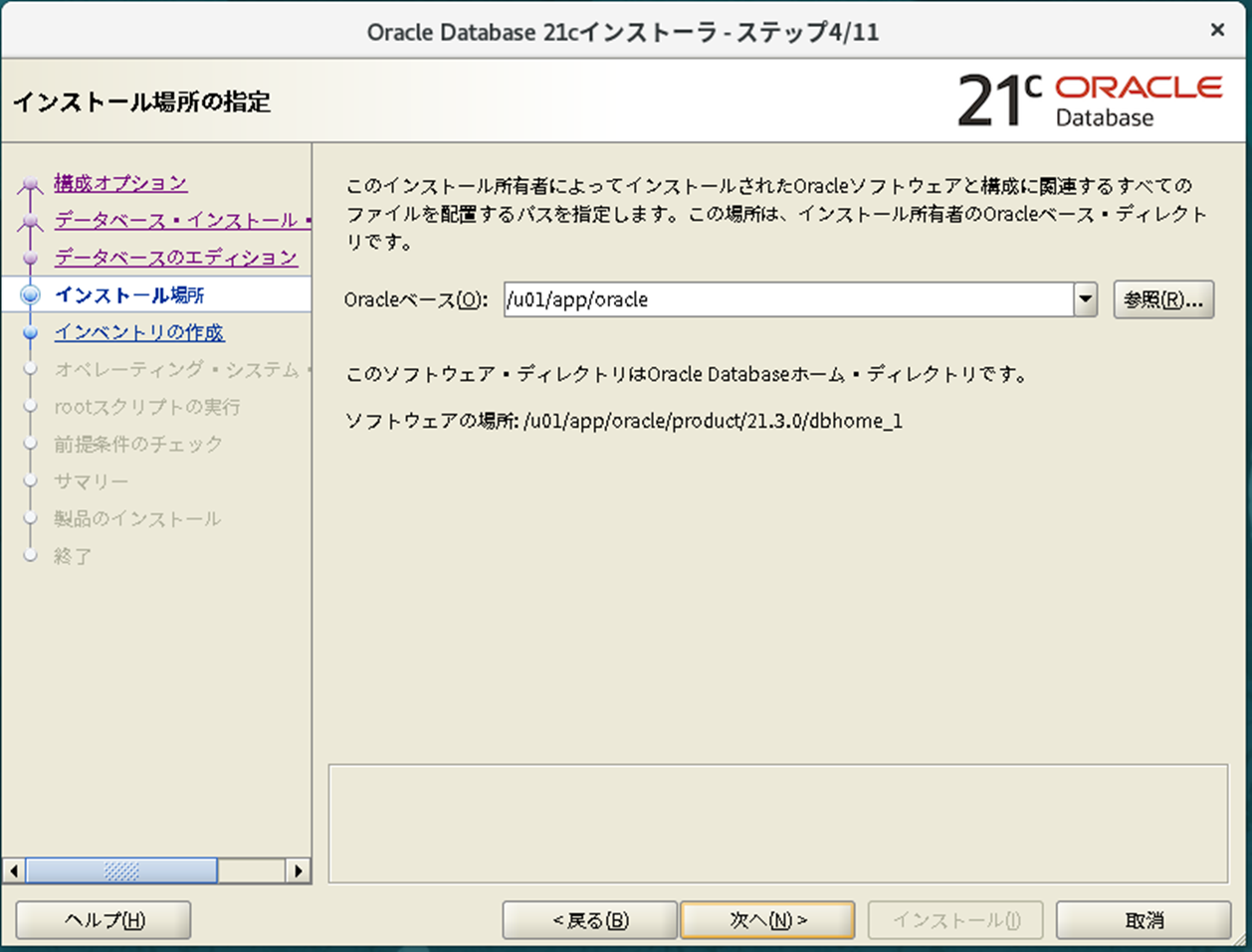
Task: Click the sidebar horizontal scrollbar thumb
Action: tap(121, 870)
